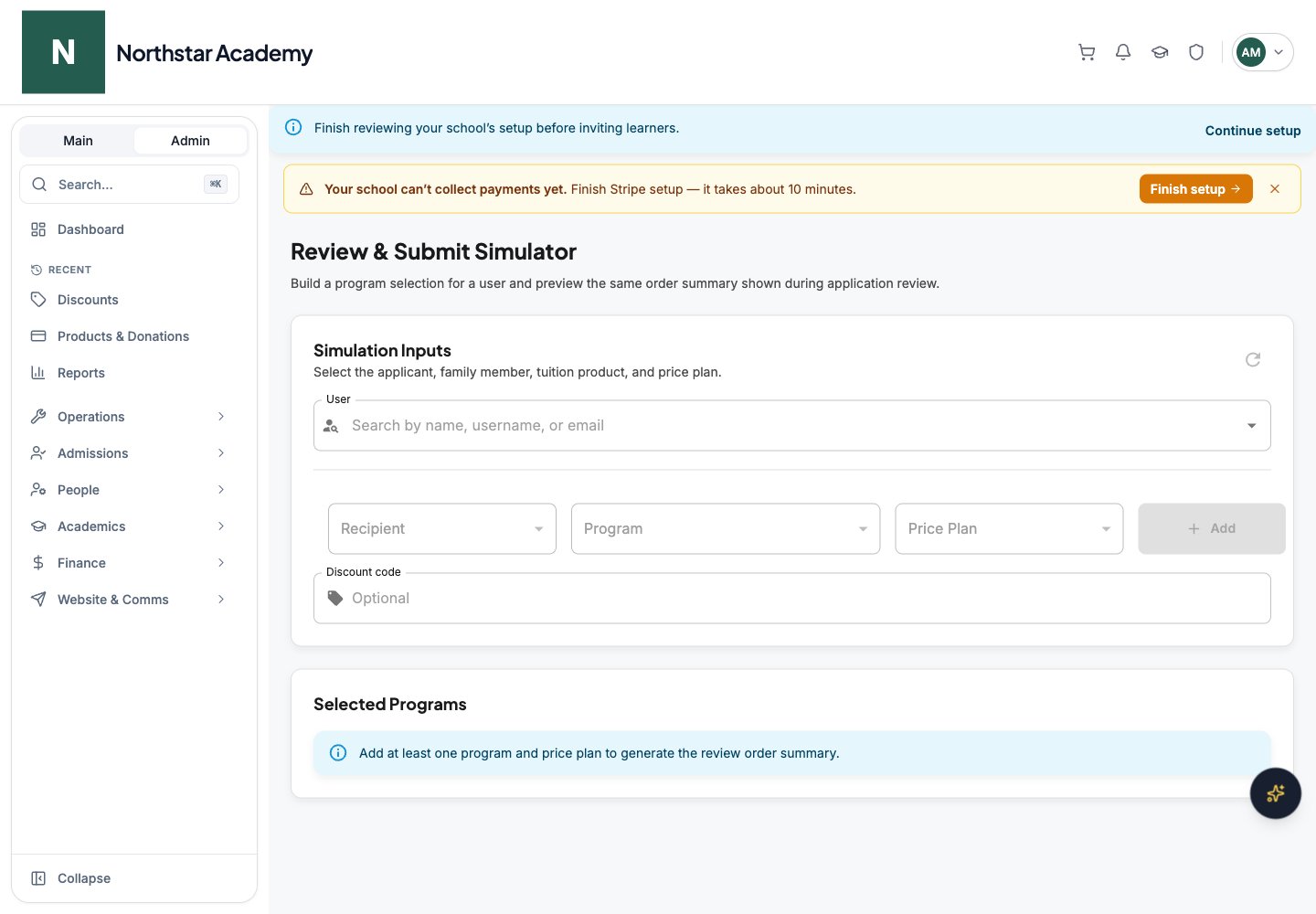The height and width of the screenshot is (914, 1316).
Task: Click the Products & Donations card icon
Action: coord(38,336)
